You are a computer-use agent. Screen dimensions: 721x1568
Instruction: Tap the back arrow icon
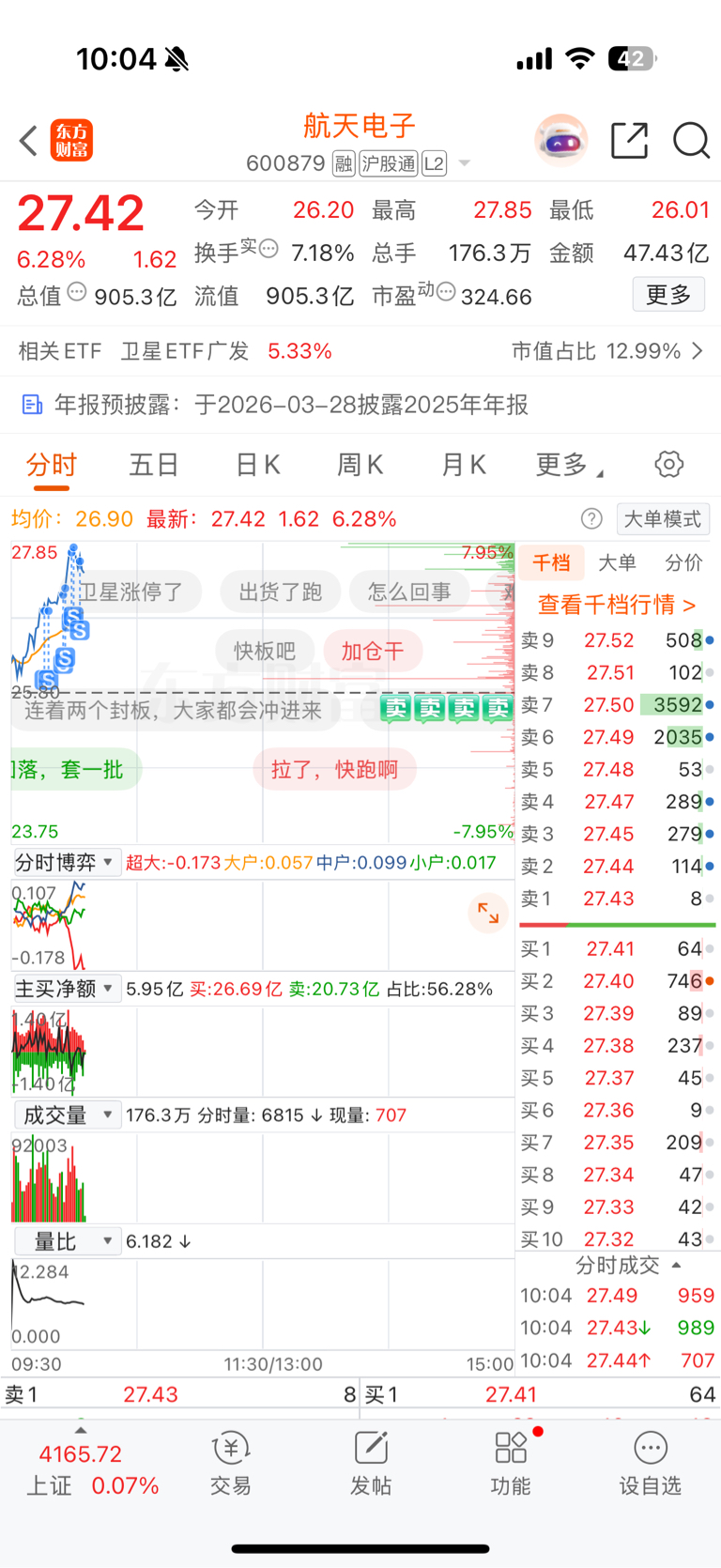coord(29,141)
